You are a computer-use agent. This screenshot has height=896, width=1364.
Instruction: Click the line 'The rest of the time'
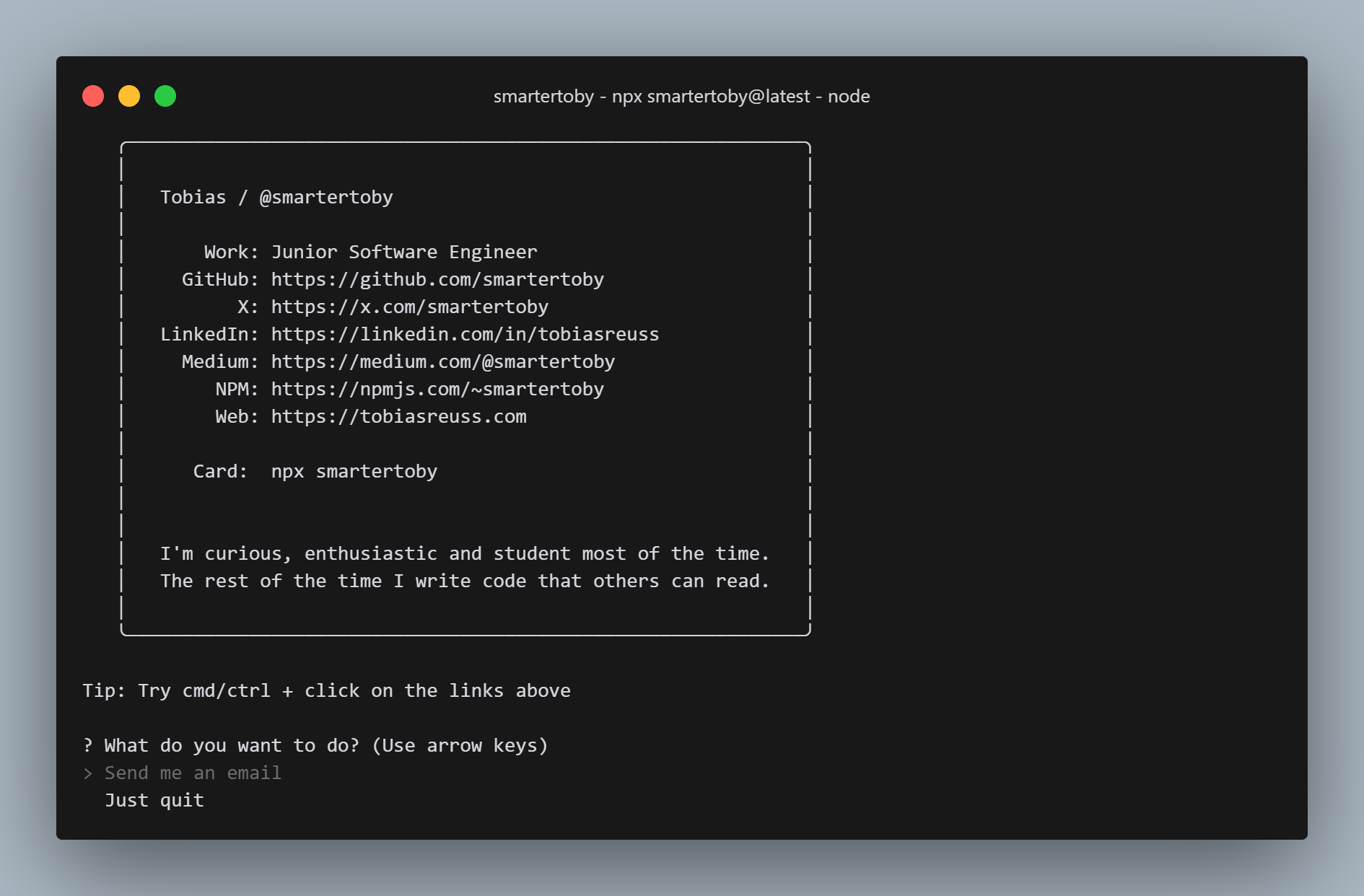click(x=465, y=581)
